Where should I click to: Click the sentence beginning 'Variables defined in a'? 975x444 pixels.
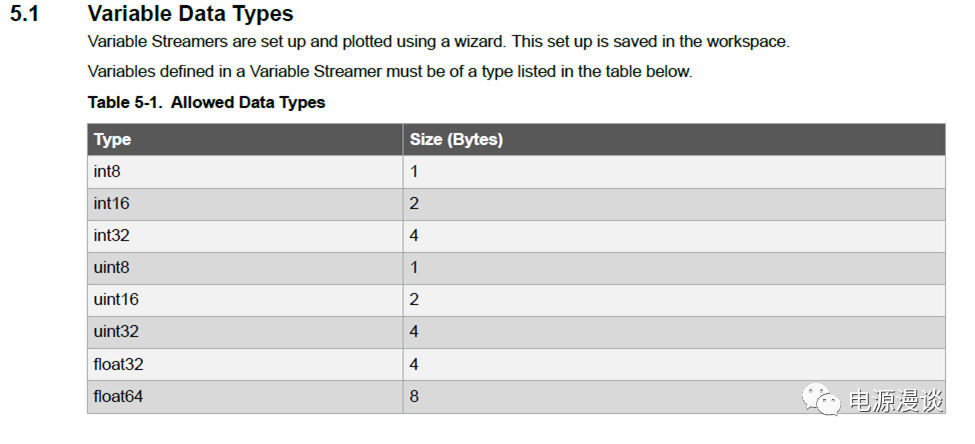(389, 71)
